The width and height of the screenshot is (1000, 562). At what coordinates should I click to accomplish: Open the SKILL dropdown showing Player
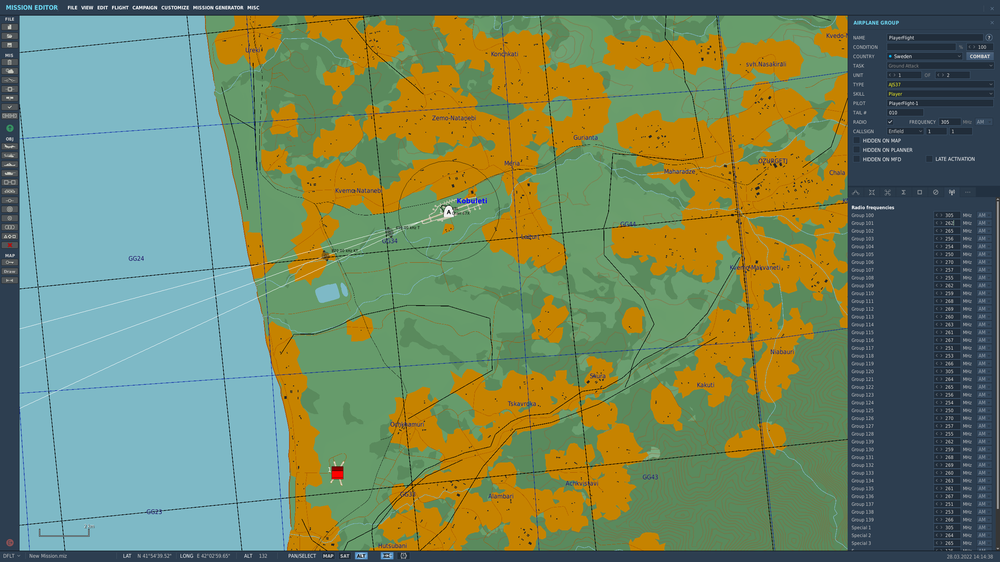click(x=940, y=94)
